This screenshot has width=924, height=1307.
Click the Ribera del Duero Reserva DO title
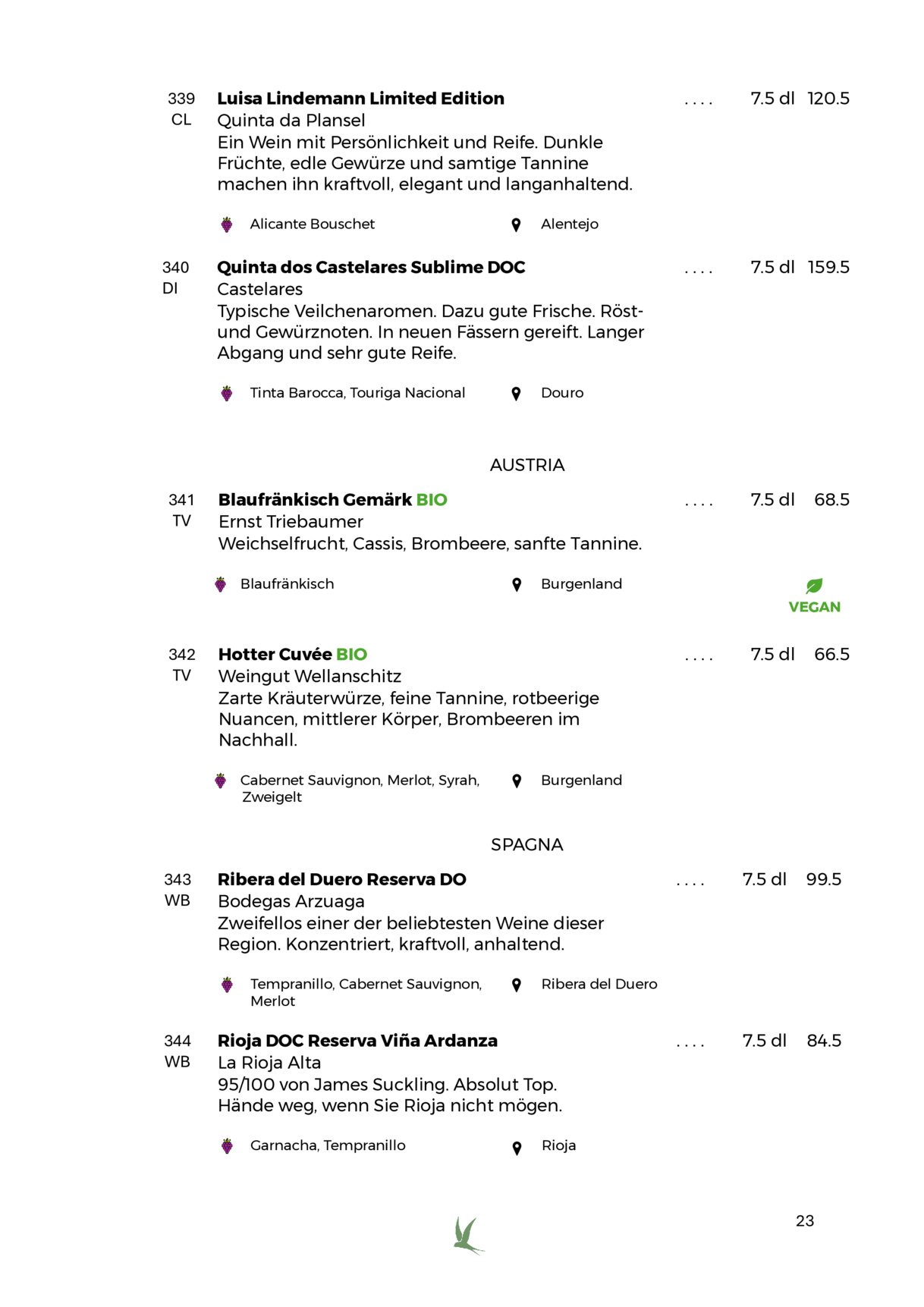pos(342,880)
